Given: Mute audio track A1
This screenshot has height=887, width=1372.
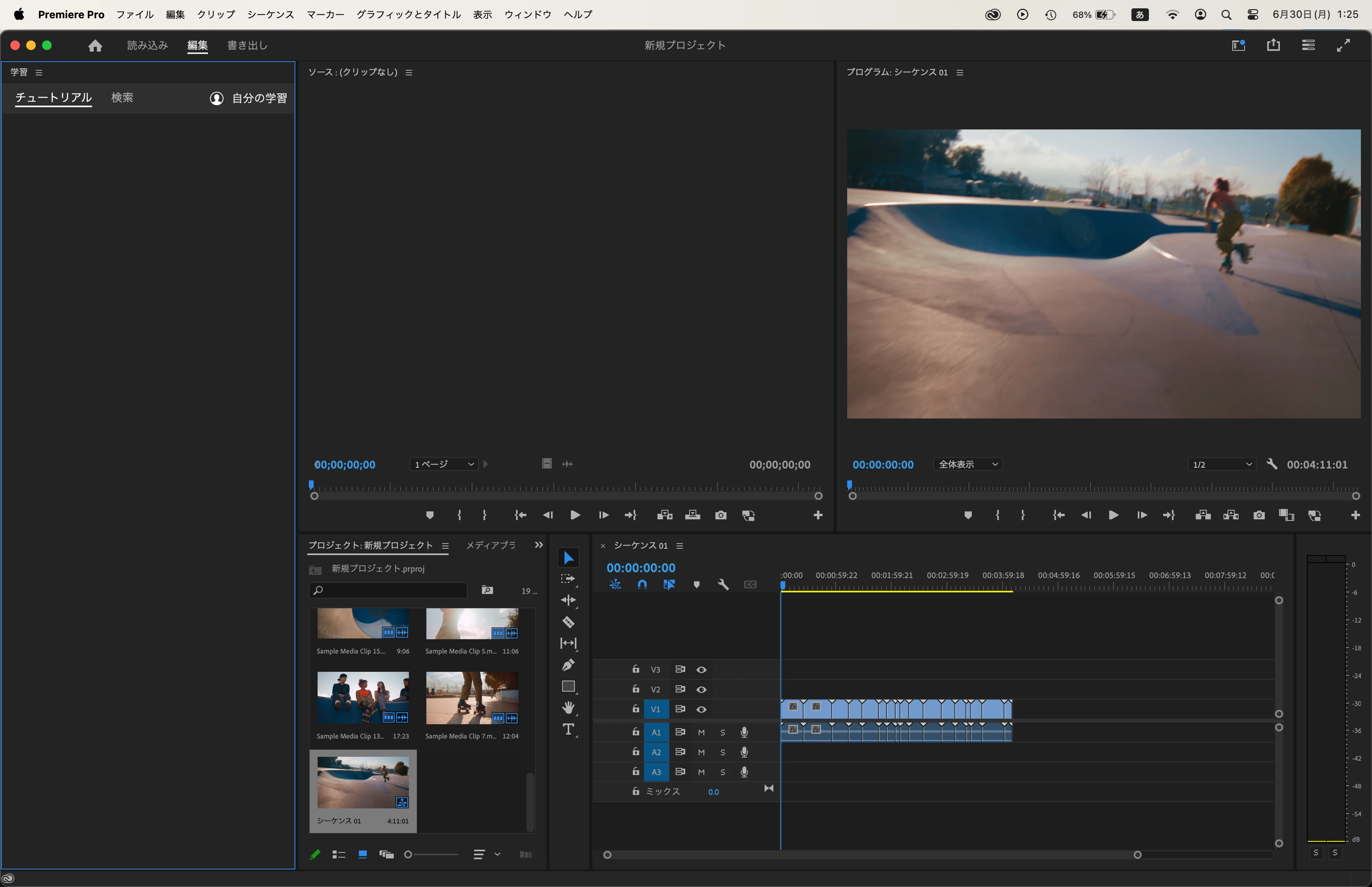Looking at the screenshot, I should click(701, 733).
